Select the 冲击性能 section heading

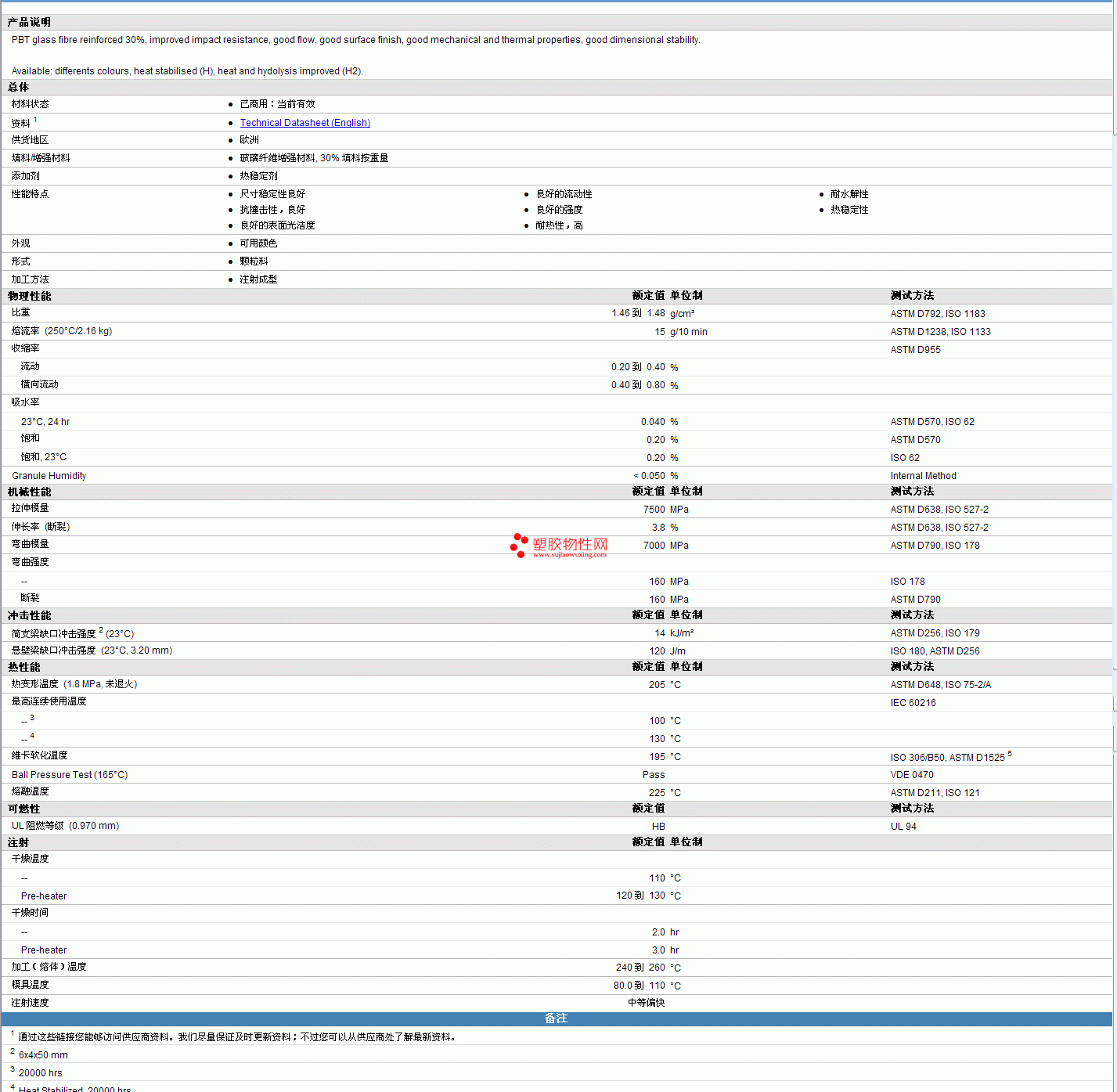[x=29, y=615]
